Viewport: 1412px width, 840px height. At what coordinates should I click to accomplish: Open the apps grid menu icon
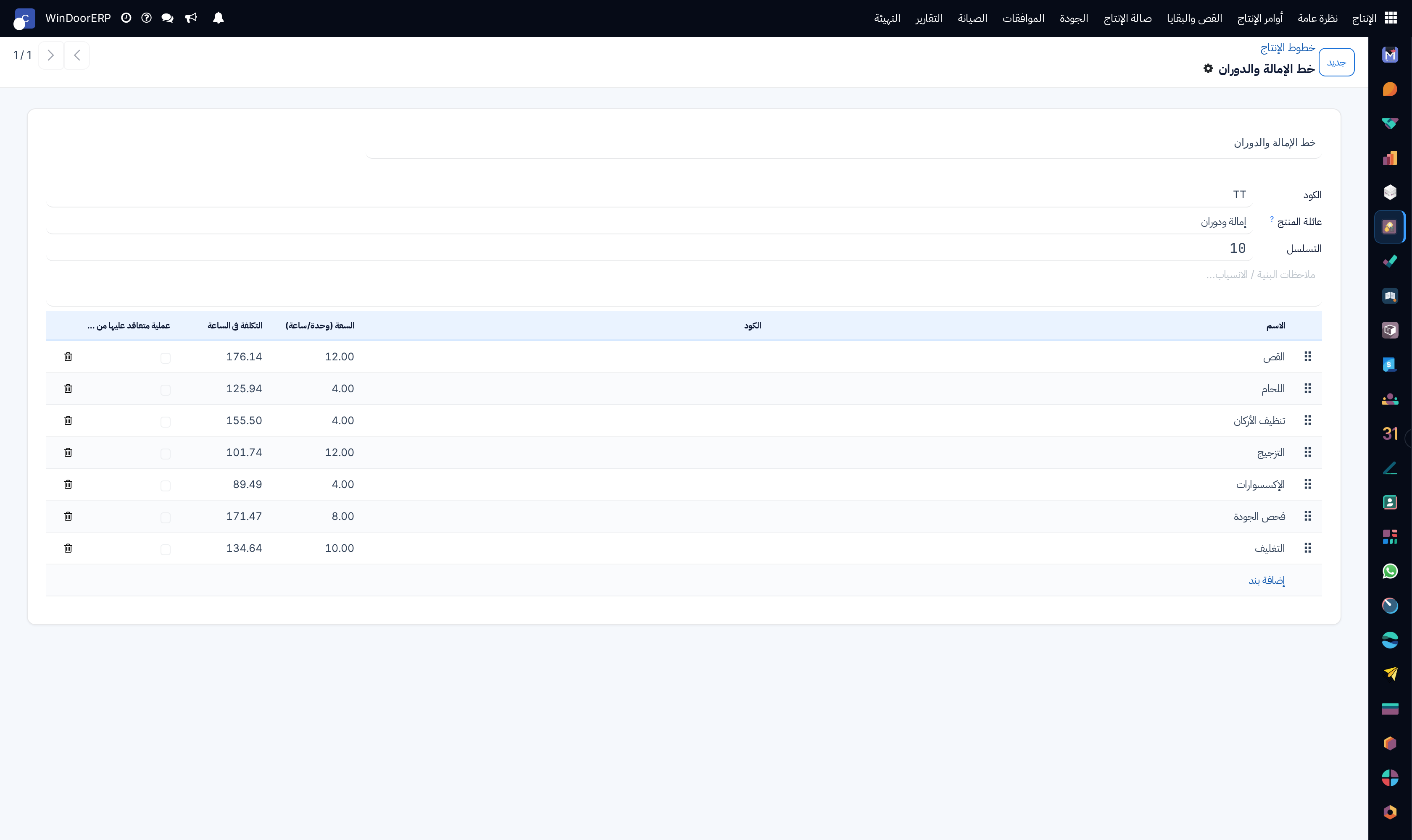coord(1391,18)
